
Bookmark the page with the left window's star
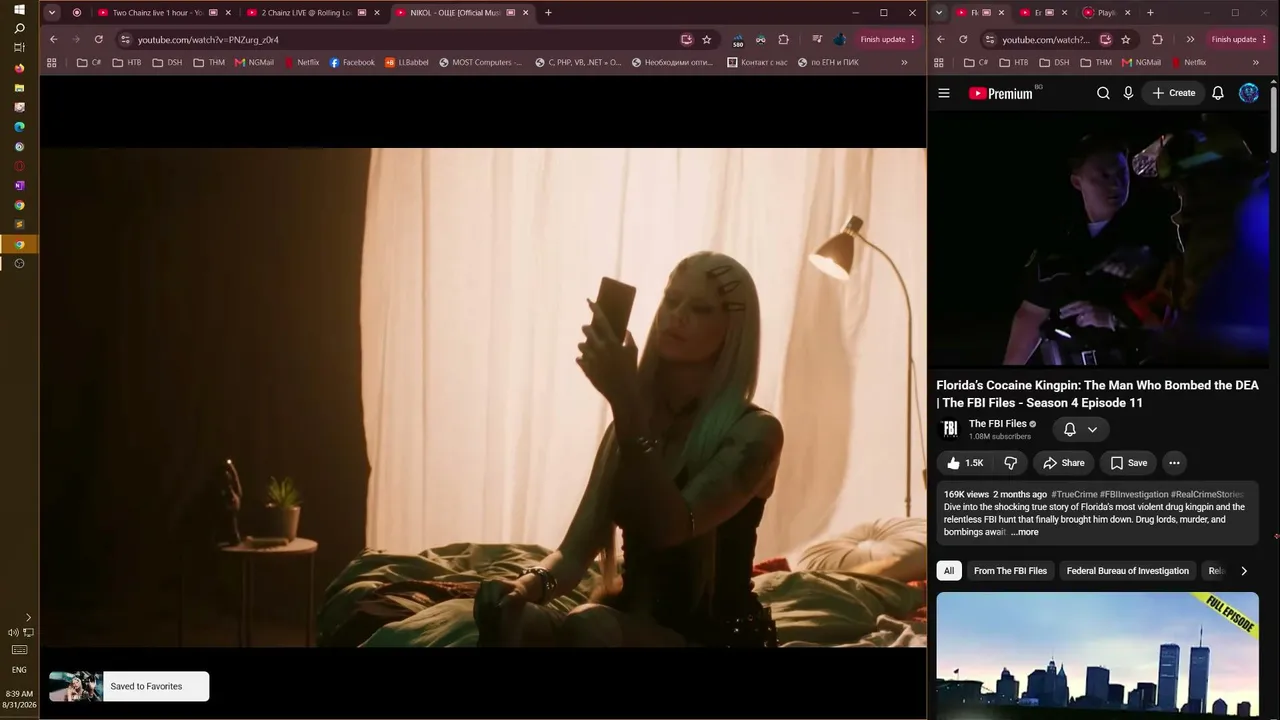[x=707, y=39]
